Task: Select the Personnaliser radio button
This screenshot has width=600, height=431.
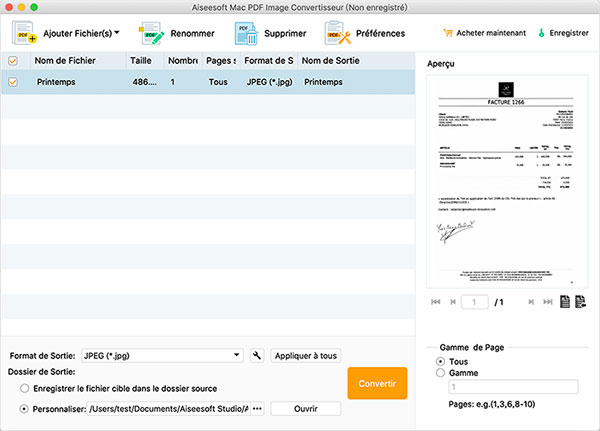Action: 24,409
